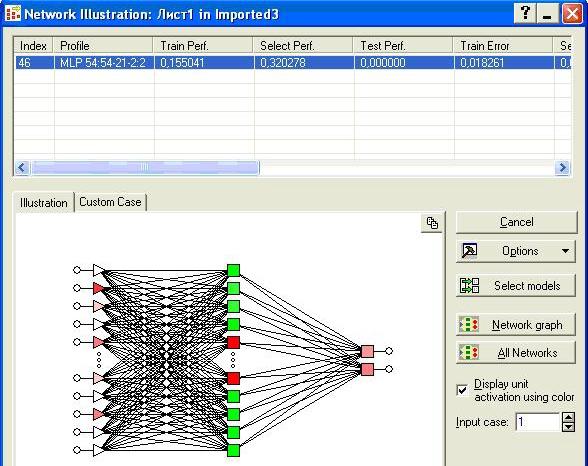588x466 pixels.
Task: Select row with index 46
Action: click(293, 62)
